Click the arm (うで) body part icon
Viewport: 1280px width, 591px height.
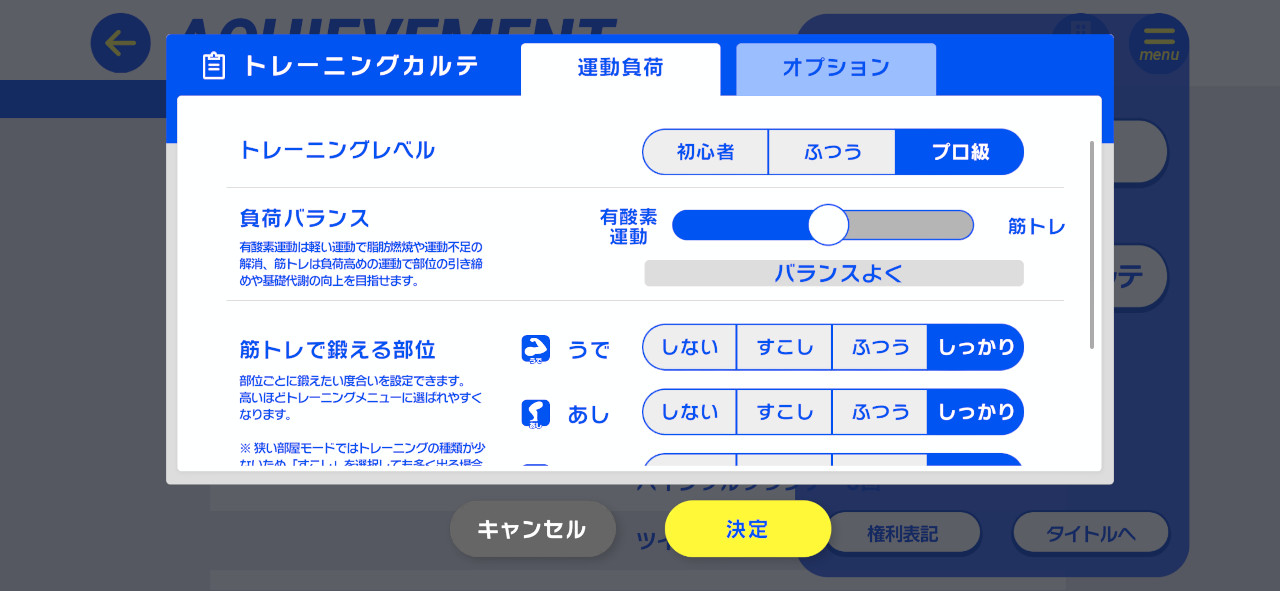tap(536, 349)
